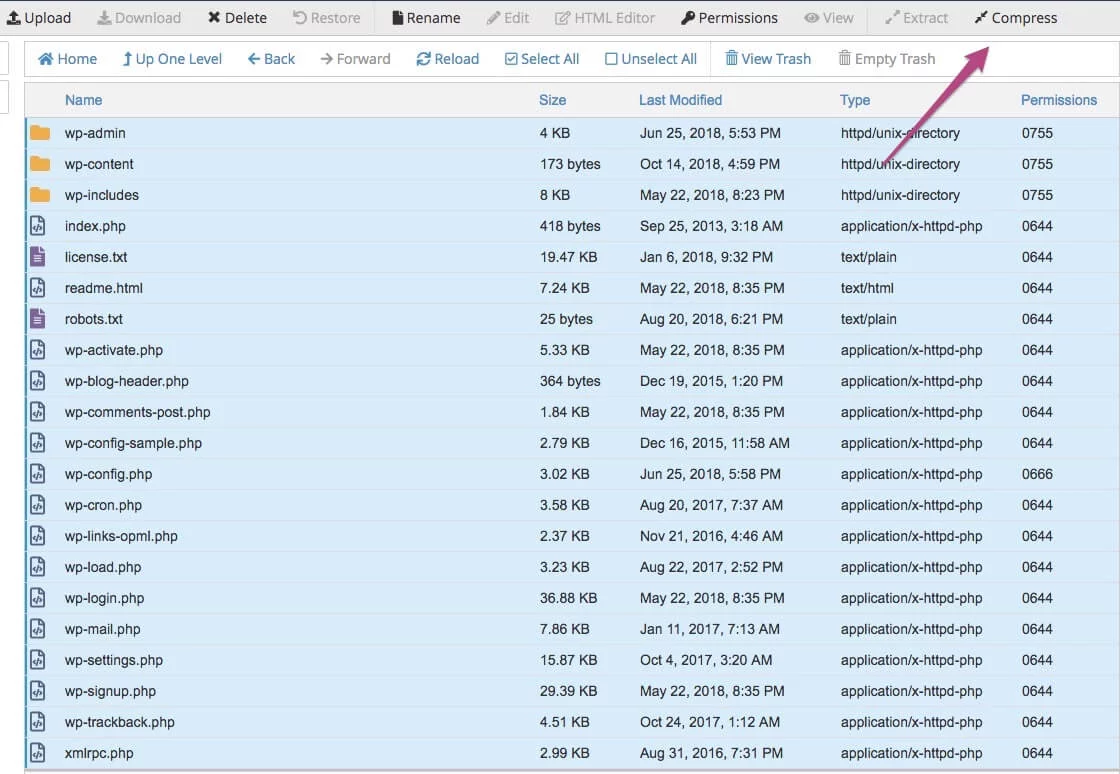
Task: Click the license.txt file icon
Action: [38, 257]
